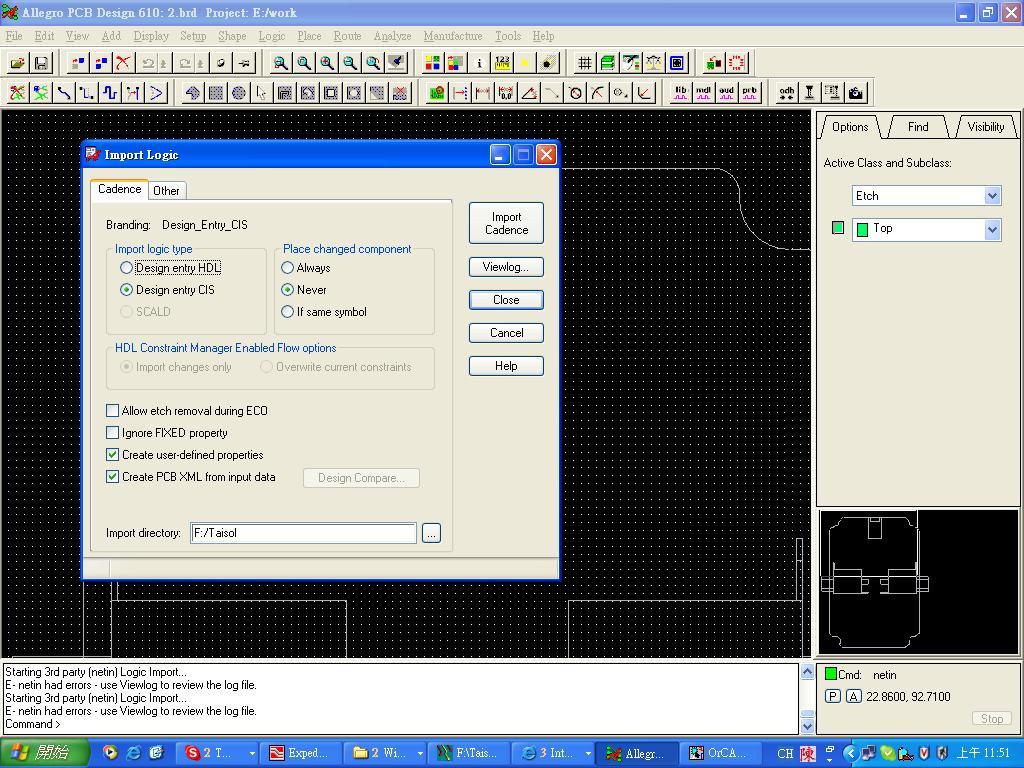1024x768 pixels.
Task: Uncheck Create PCB XML from input data
Action: pos(113,477)
